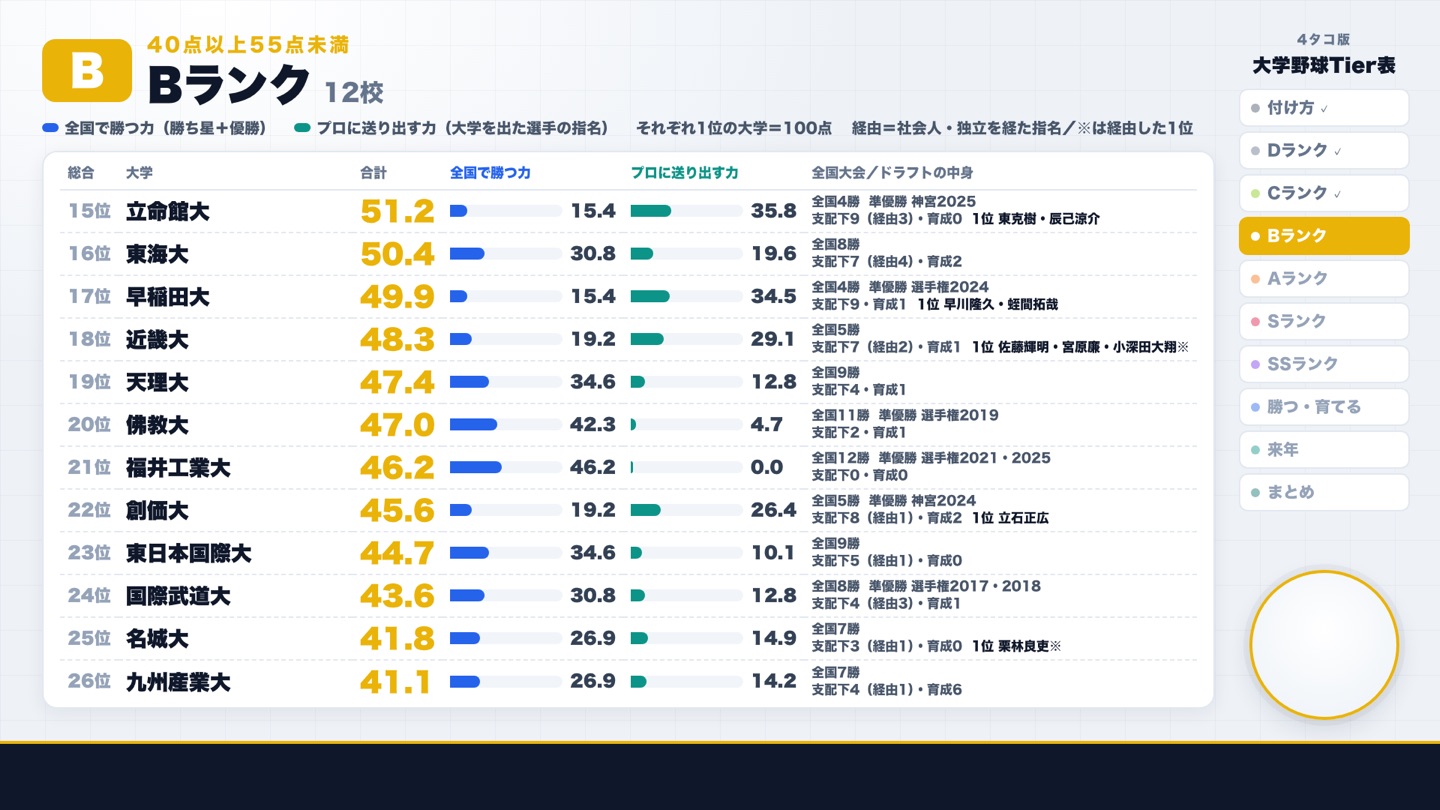
Task: Click the green legend pill for プロに送り出す力
Action: [x=303, y=129]
